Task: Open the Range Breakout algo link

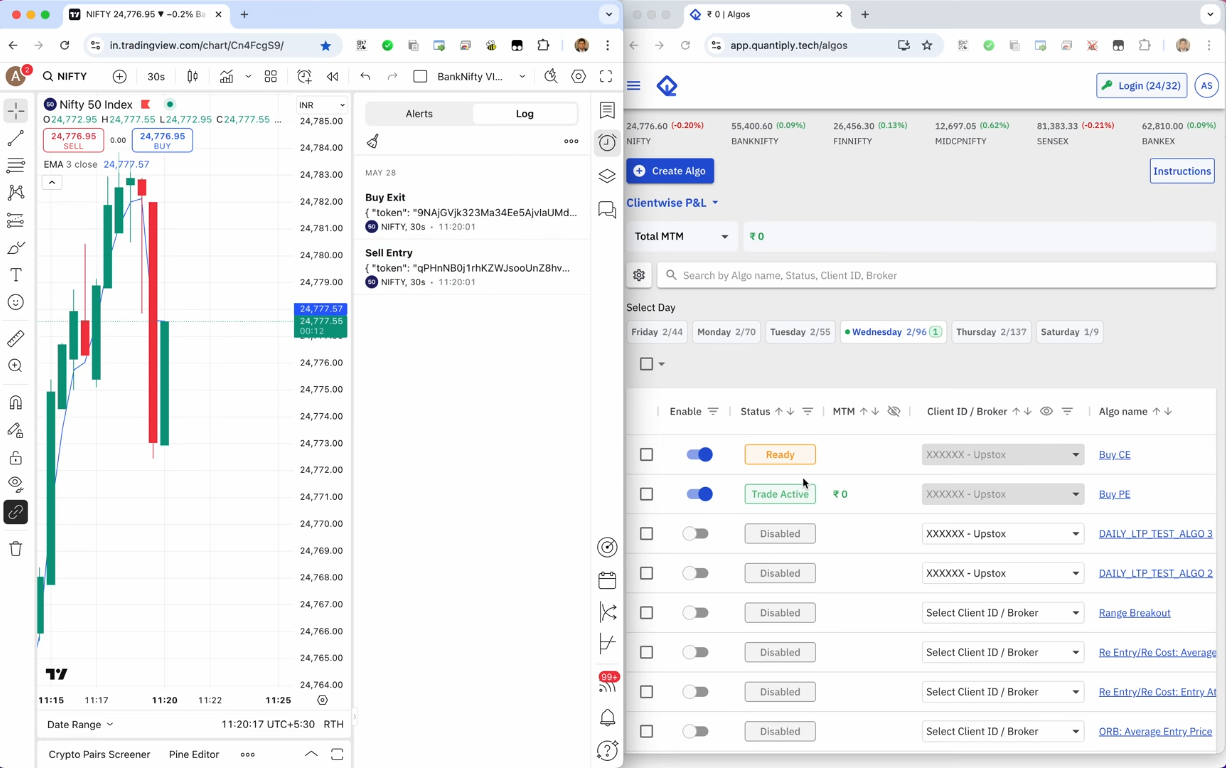Action: tap(1134, 613)
